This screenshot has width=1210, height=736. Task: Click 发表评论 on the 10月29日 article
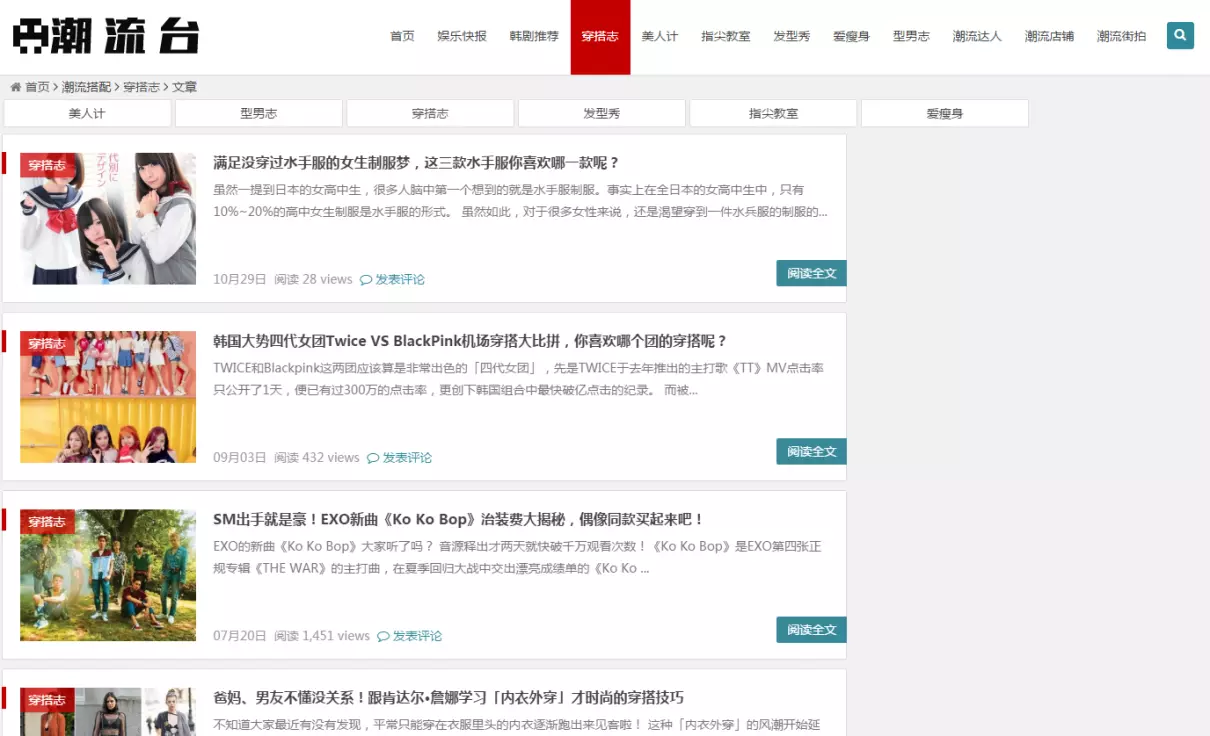[x=393, y=279]
